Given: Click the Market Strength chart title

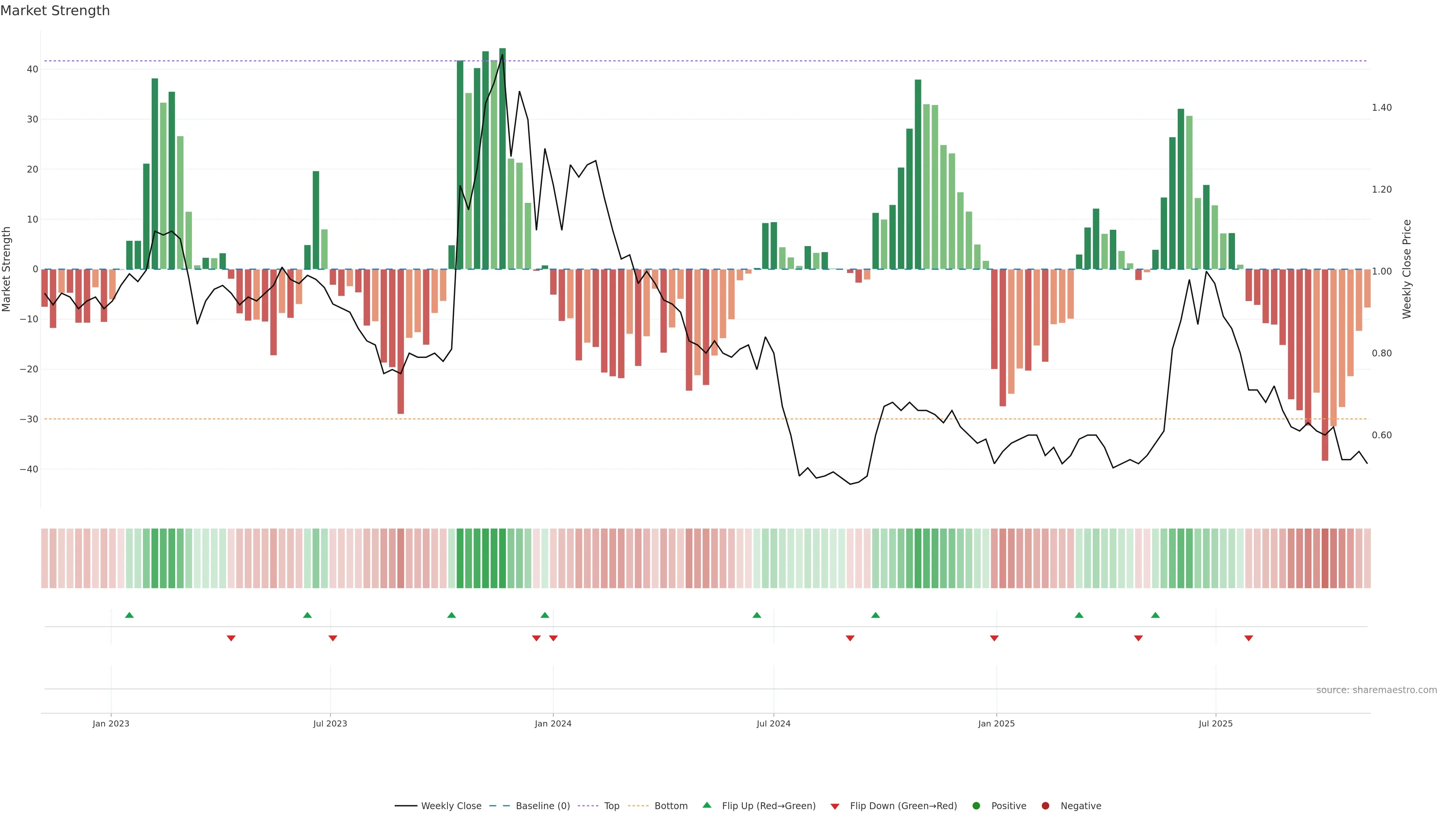Looking at the screenshot, I should tap(55, 11).
